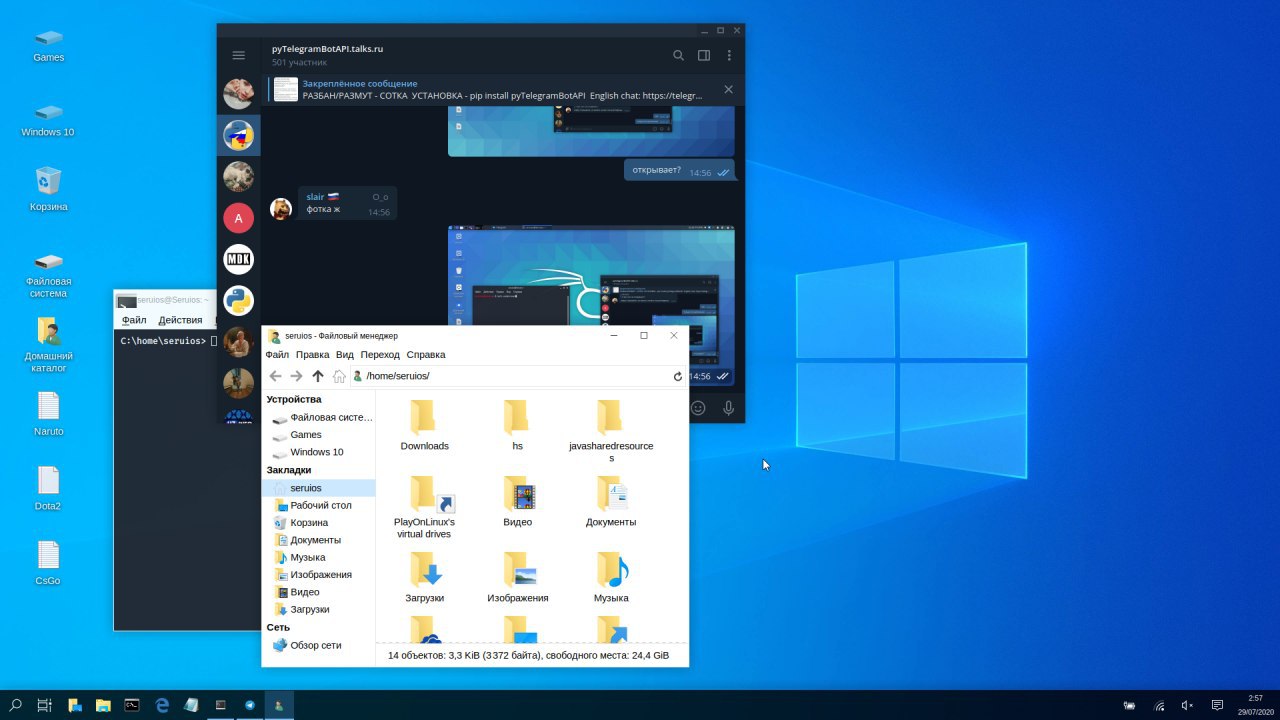Viewport: 1280px width, 720px height.
Task: Go up to the parent folder
Action: point(318,376)
